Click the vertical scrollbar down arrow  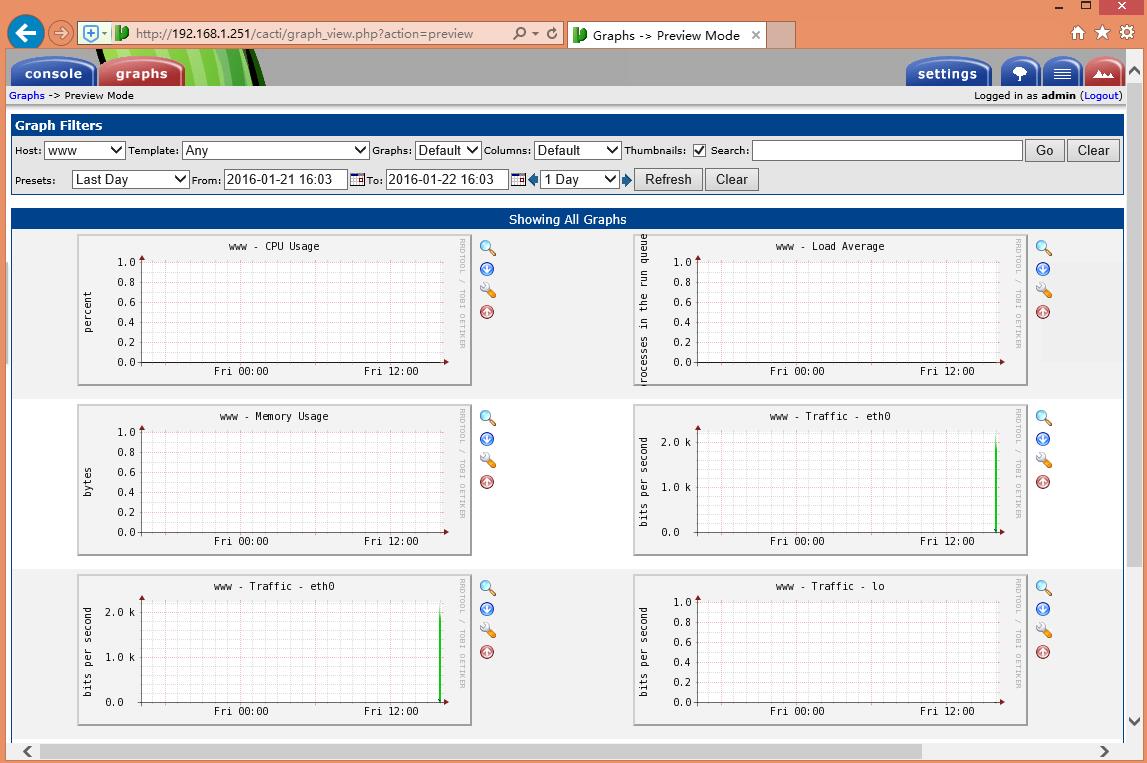click(x=1135, y=721)
